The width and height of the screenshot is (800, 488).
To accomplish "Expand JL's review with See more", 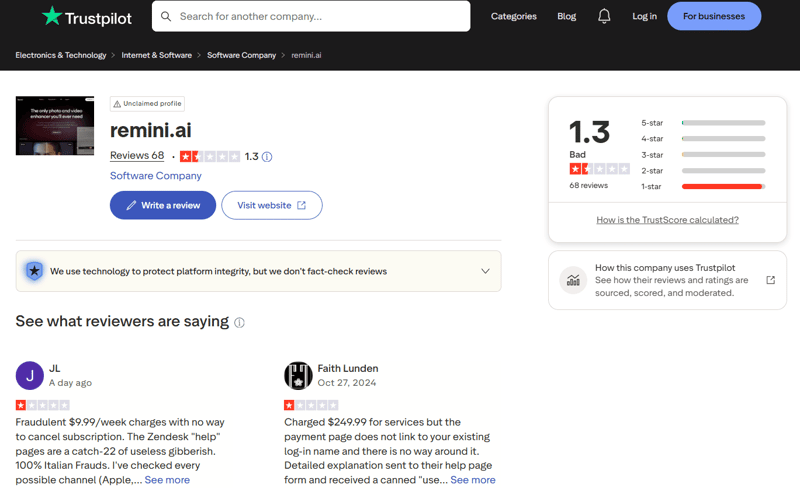I will click(x=167, y=480).
